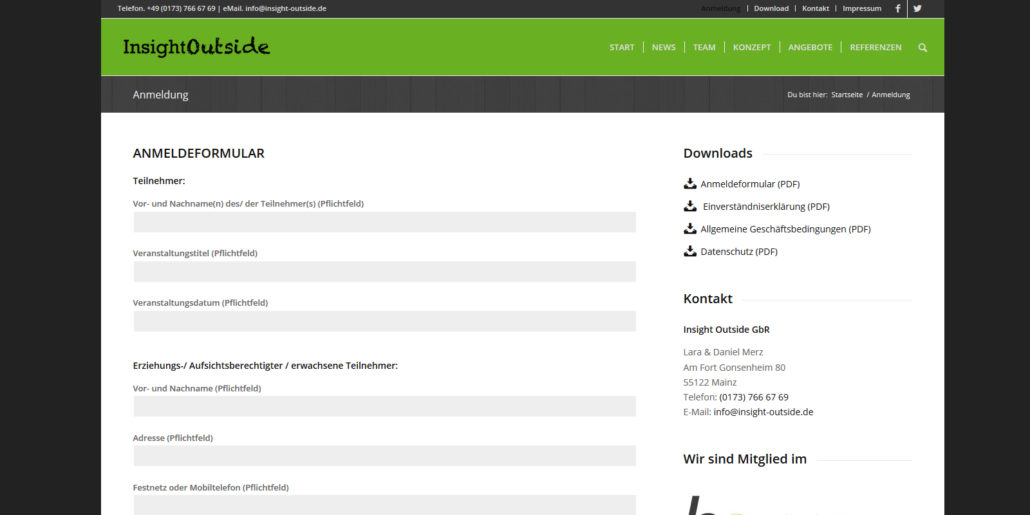Open the Kontakt link in top bar

[x=815, y=8]
